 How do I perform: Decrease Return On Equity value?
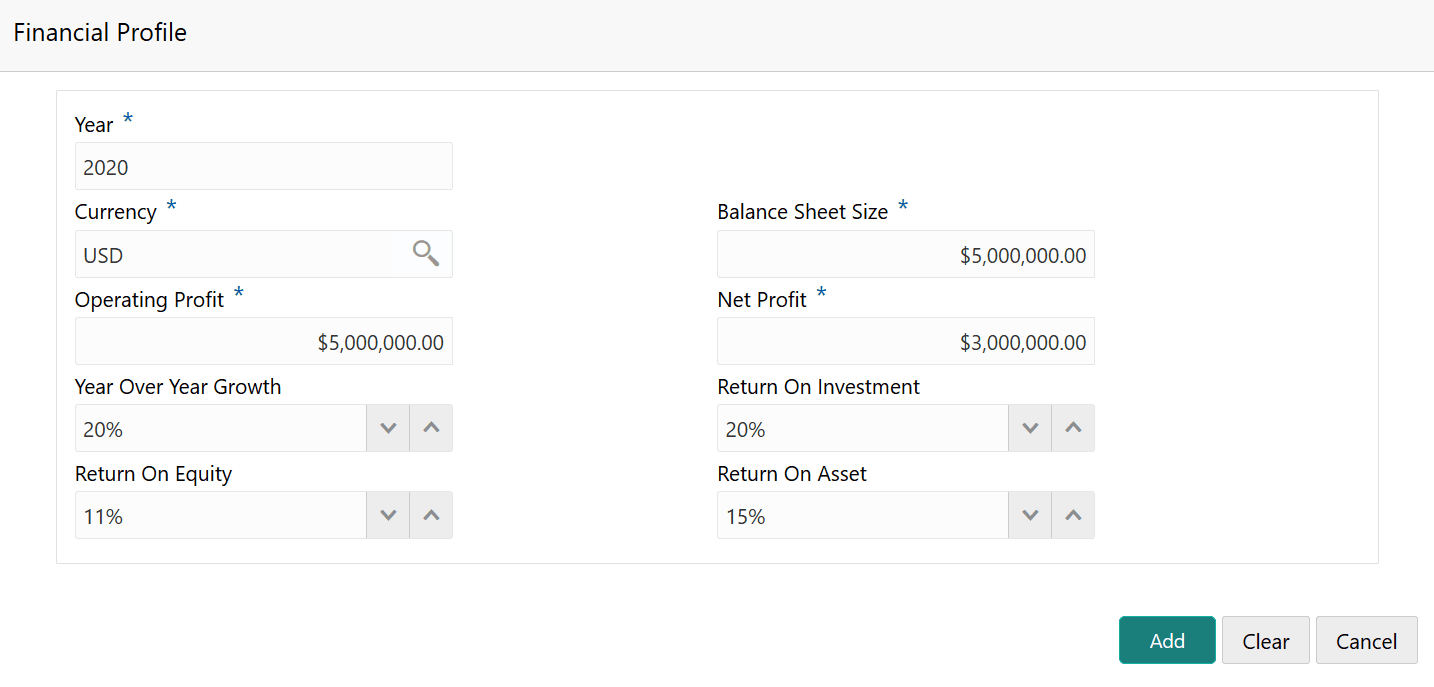tap(388, 515)
